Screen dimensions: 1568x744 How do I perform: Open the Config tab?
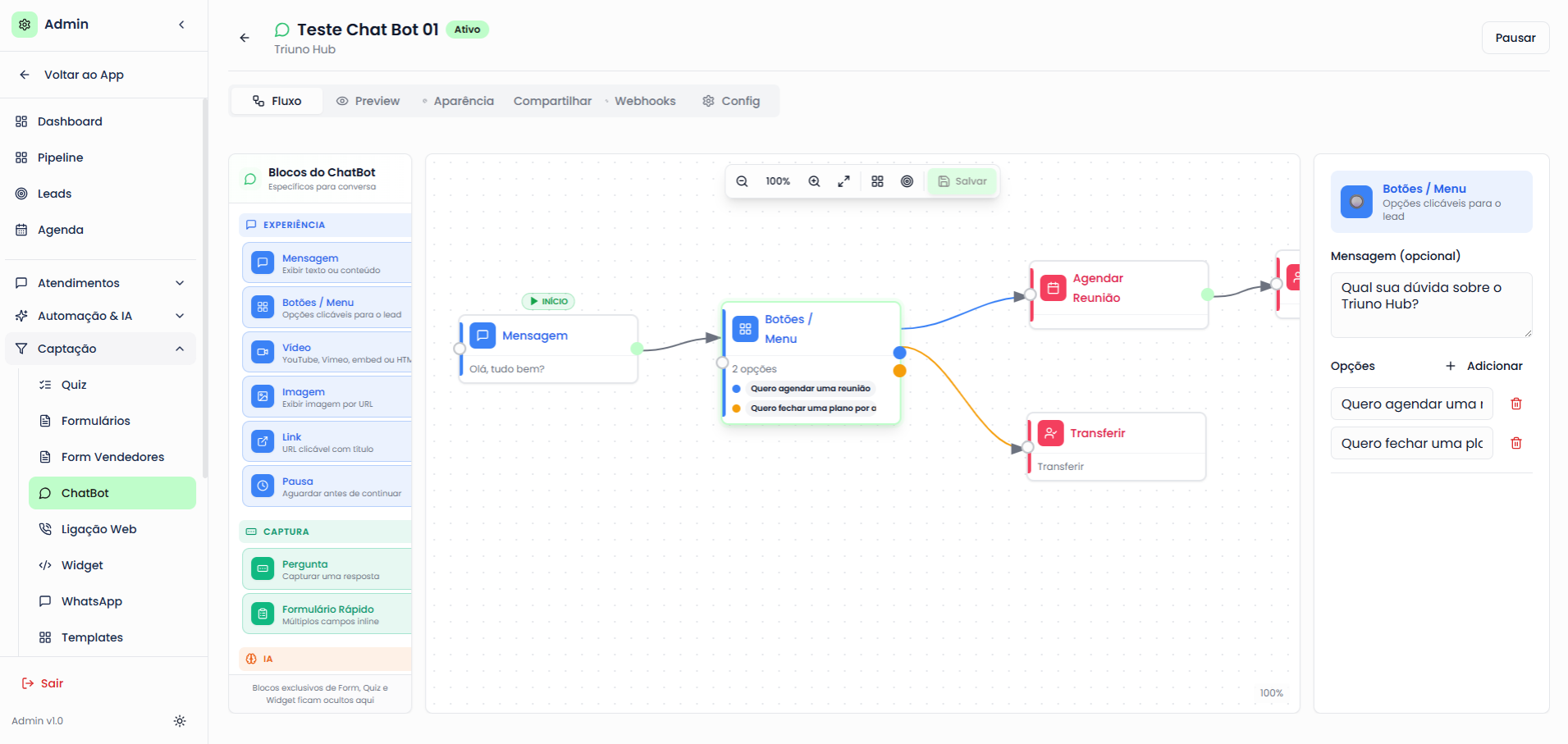(731, 101)
